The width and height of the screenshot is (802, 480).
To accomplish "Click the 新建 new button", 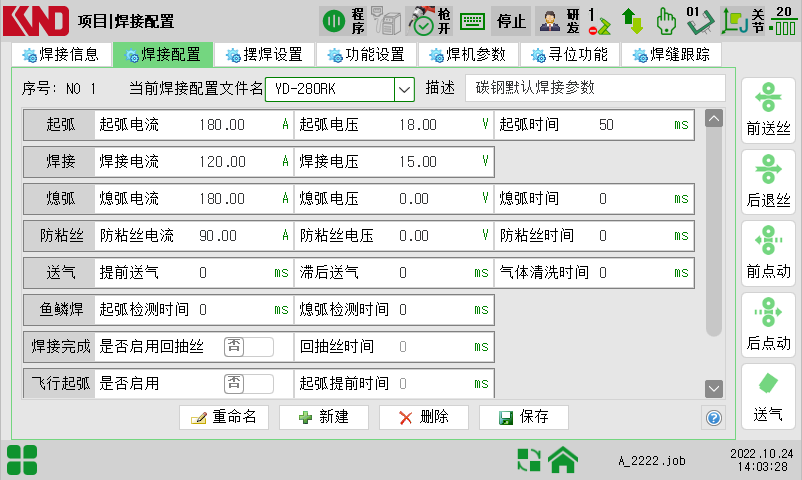I will (x=324, y=417).
